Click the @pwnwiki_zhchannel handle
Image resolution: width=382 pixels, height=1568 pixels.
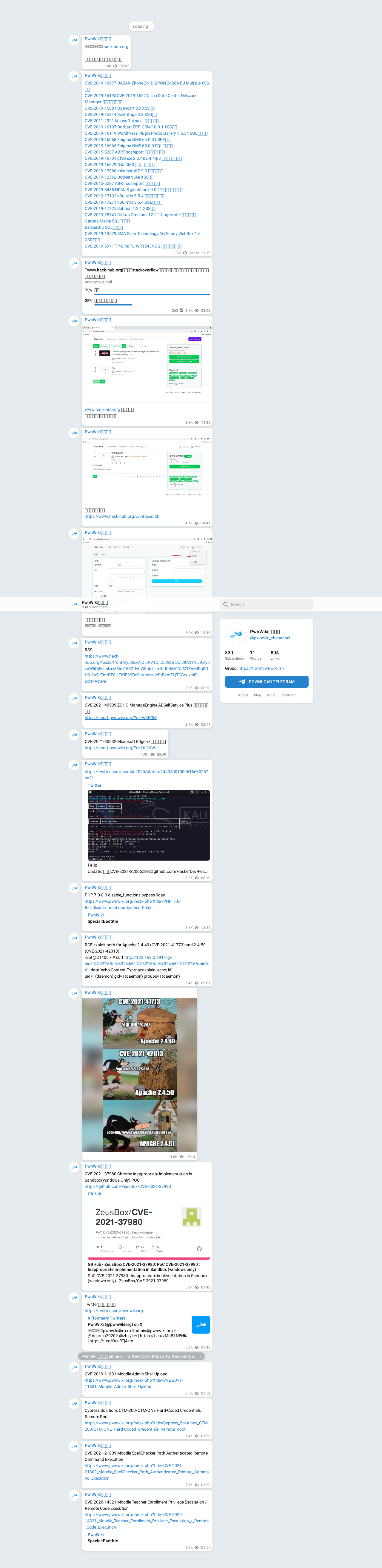pyautogui.click(x=270, y=638)
